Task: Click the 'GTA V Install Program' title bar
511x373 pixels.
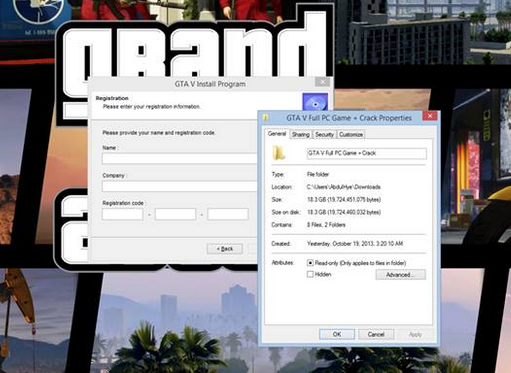Action: (210, 84)
